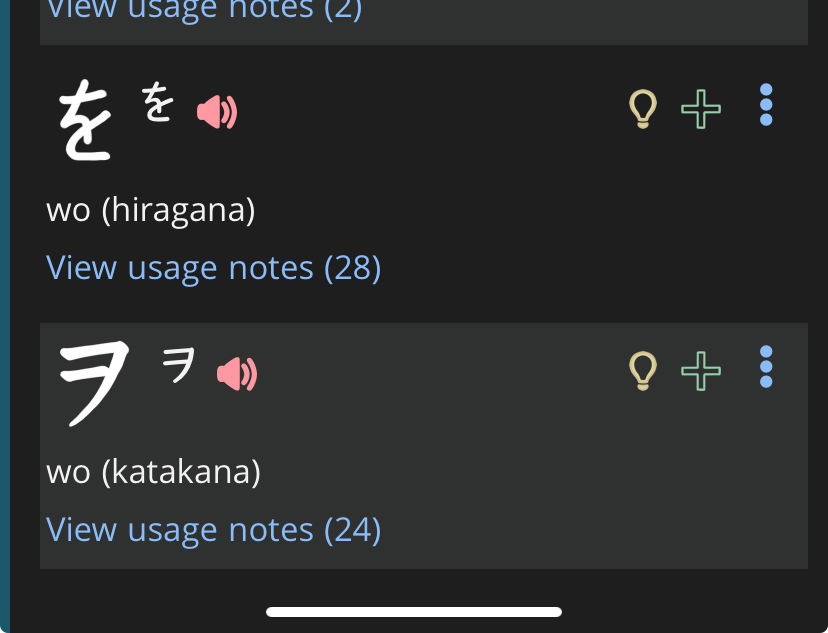This screenshot has width=828, height=633.
Task: Tap the large handwritten を character
Action: [84, 122]
